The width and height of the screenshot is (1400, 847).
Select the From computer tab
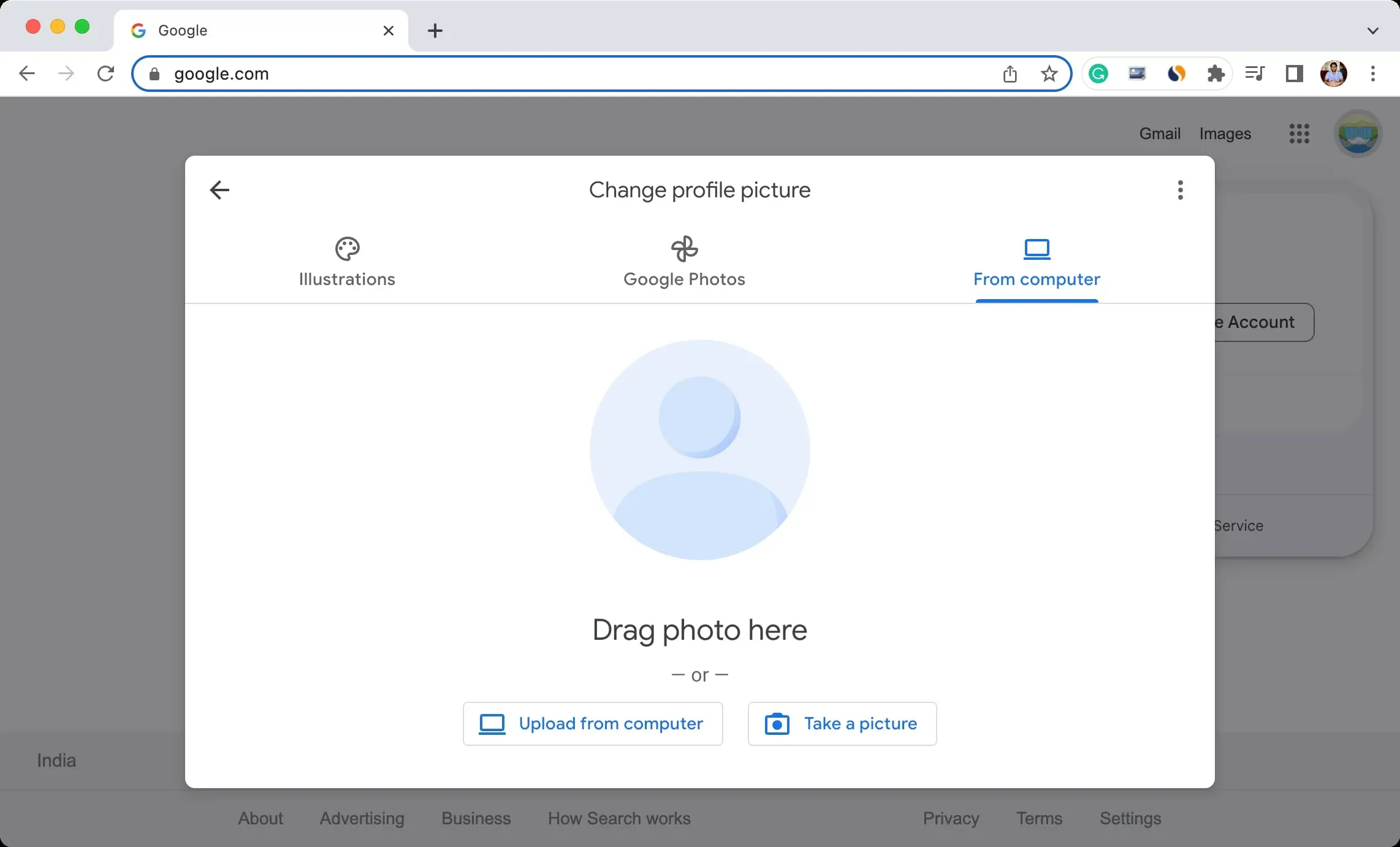coord(1036,262)
